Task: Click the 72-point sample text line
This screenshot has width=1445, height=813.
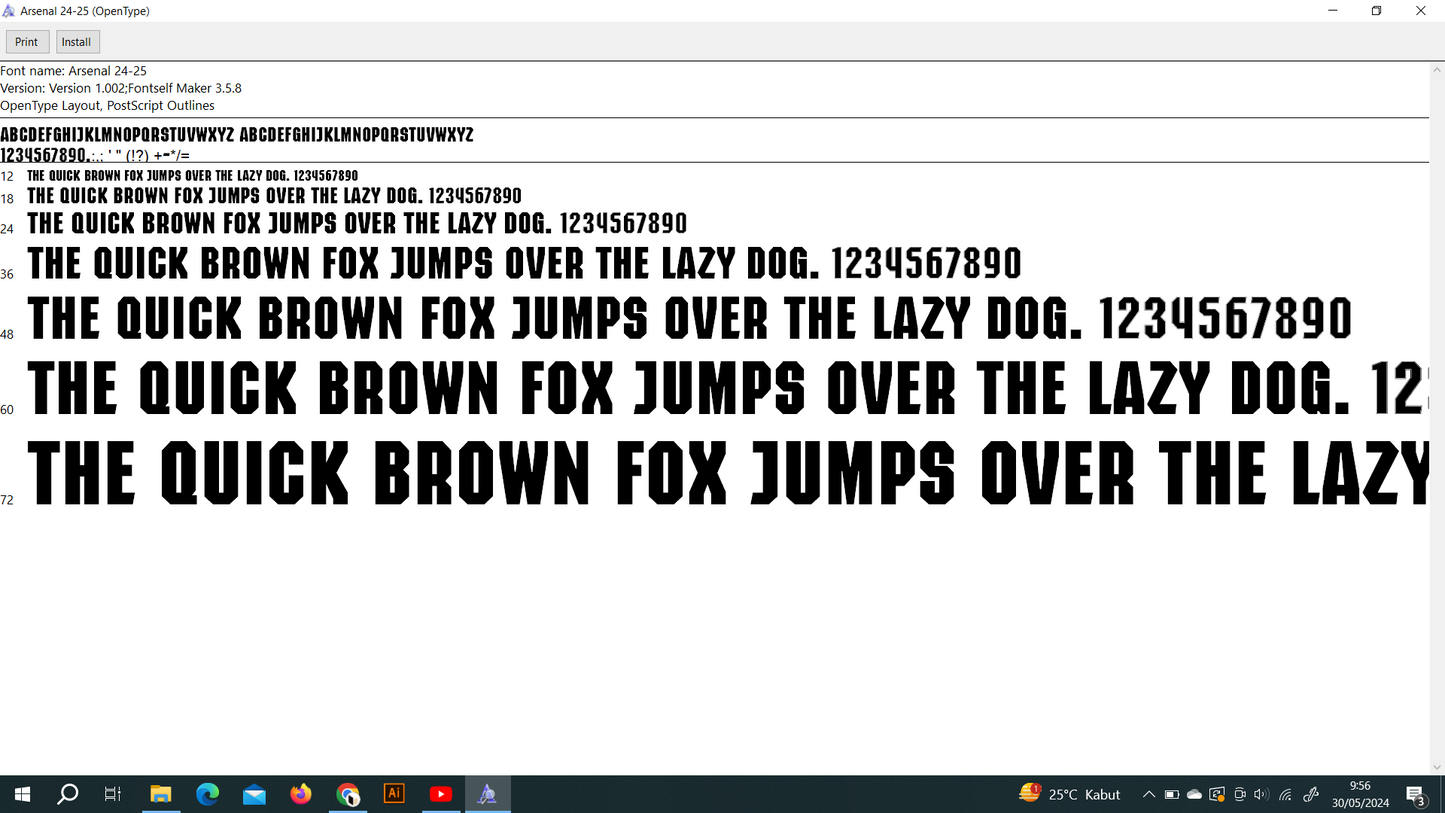Action: (x=728, y=472)
